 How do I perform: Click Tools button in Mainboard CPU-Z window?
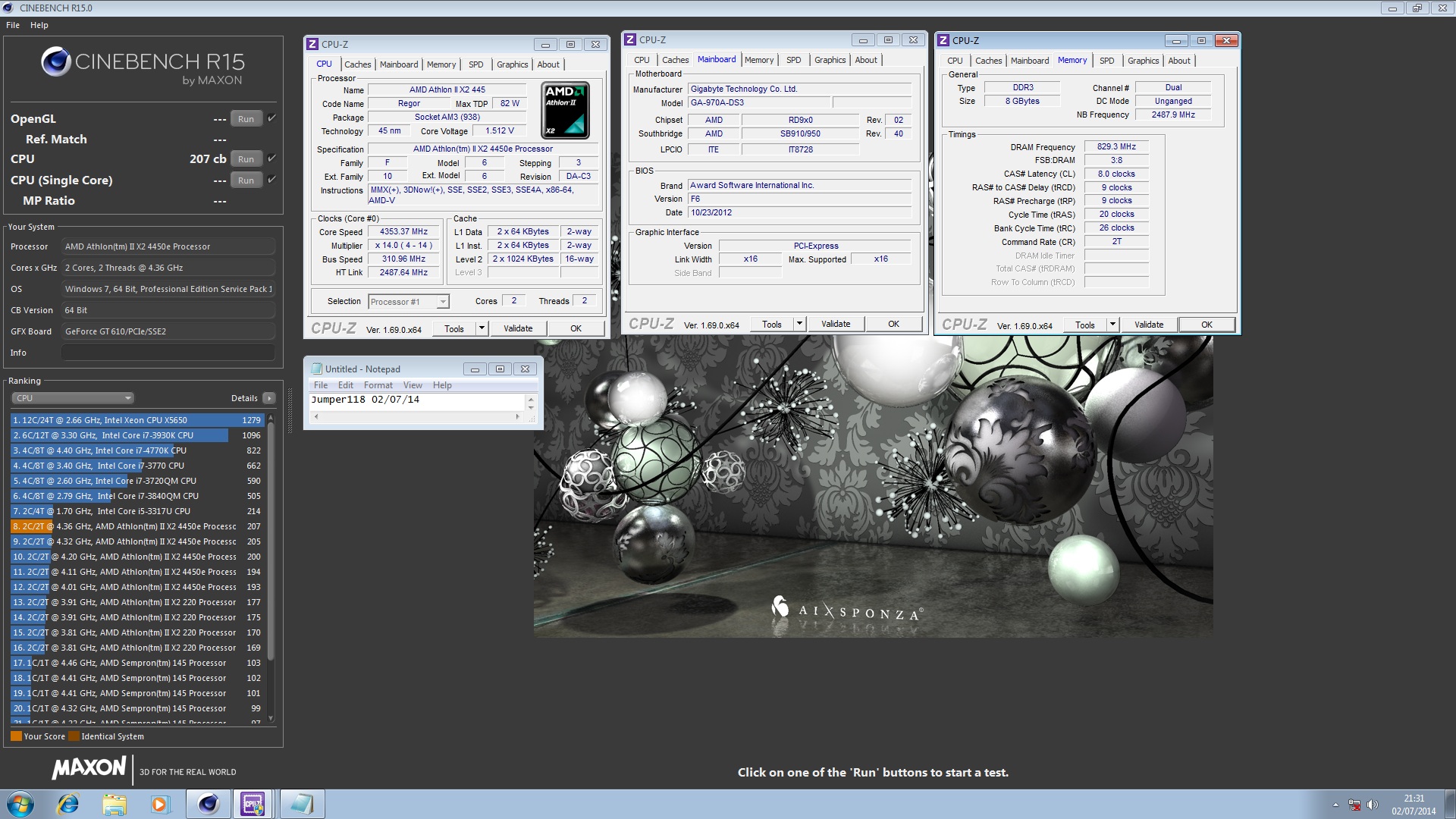pos(772,324)
